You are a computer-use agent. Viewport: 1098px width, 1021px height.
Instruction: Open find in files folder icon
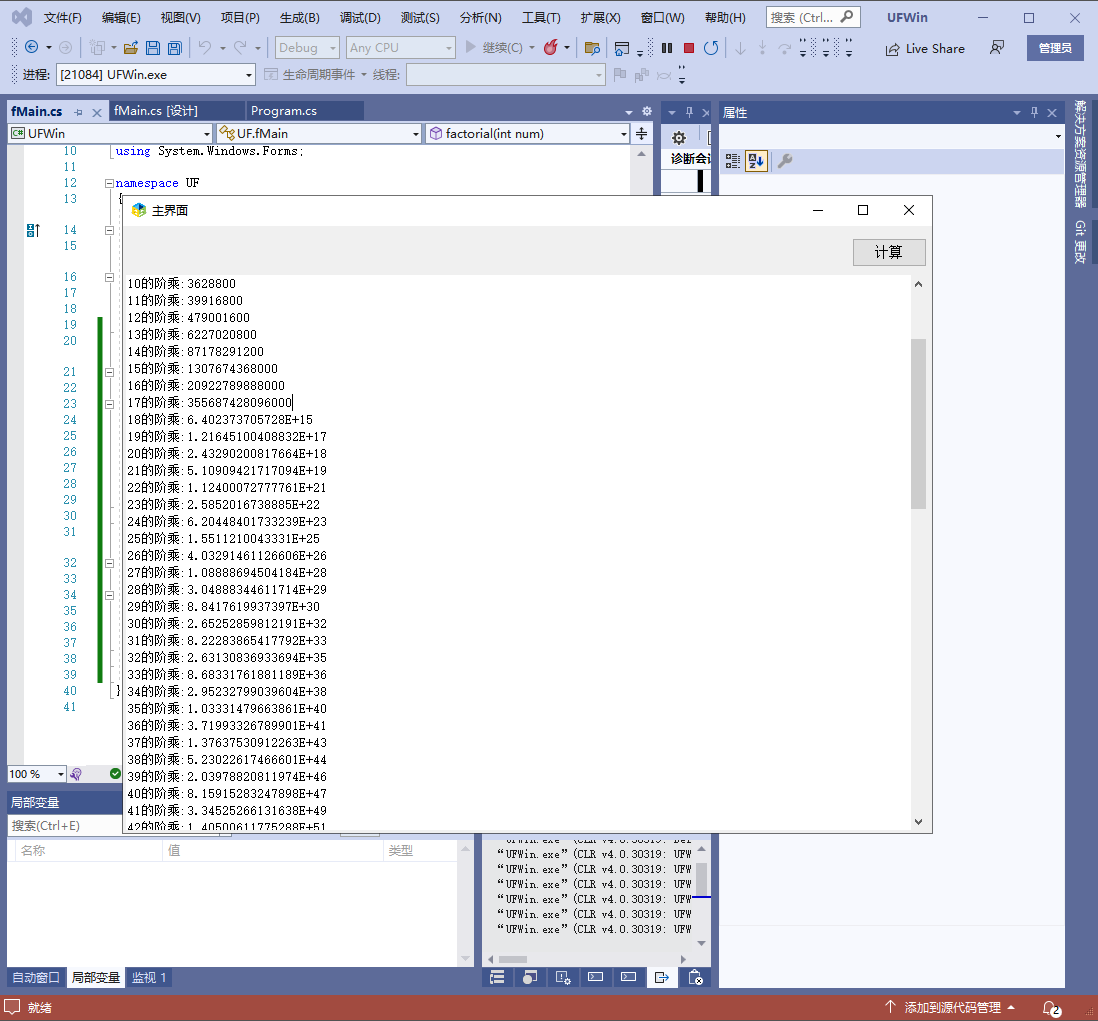point(592,48)
